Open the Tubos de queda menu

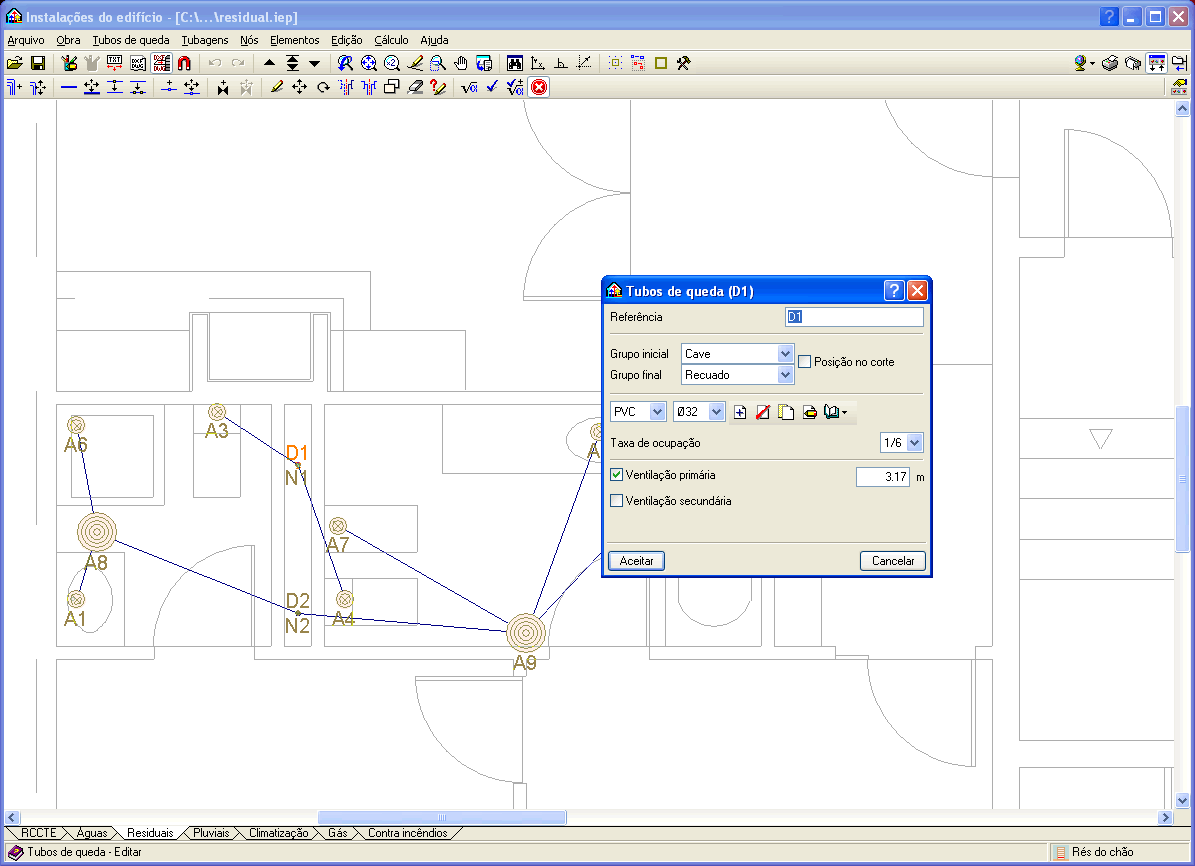click(x=131, y=40)
